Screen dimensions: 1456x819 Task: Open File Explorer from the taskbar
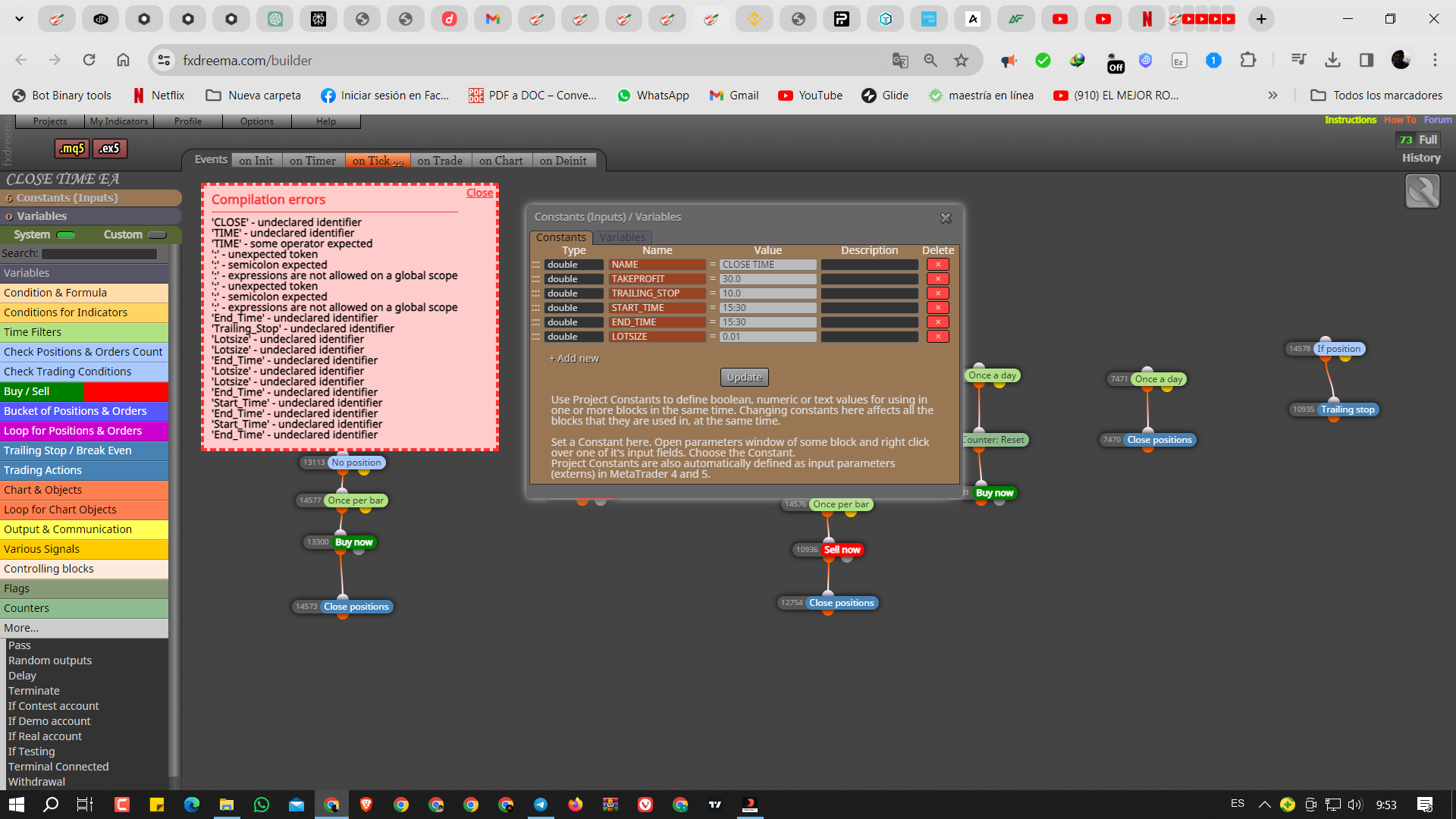pos(227,805)
